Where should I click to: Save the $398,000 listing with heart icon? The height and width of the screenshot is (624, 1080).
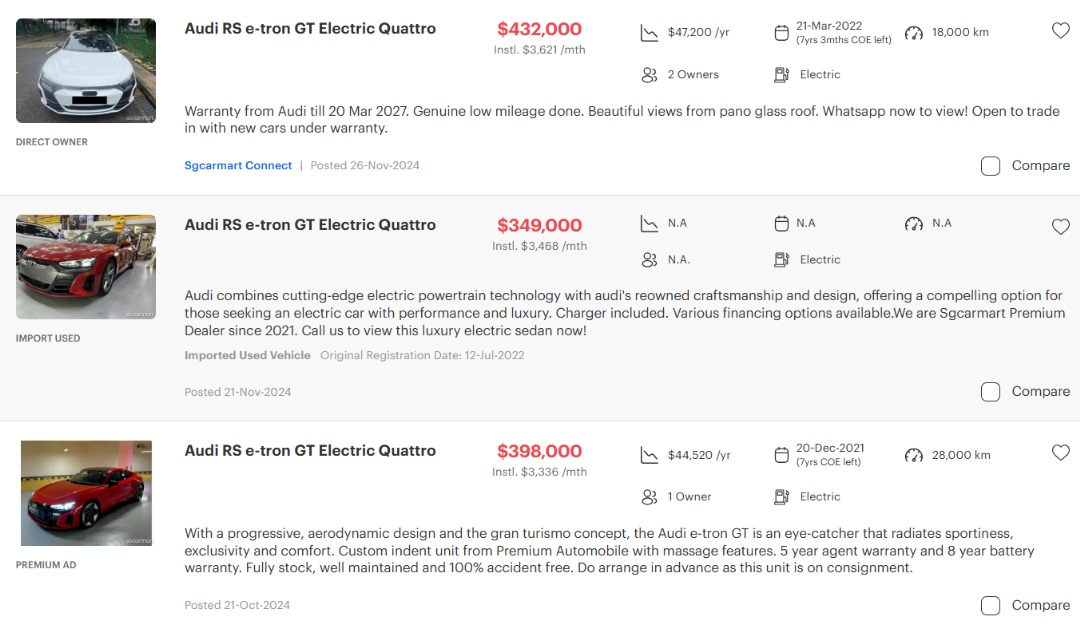click(1061, 453)
